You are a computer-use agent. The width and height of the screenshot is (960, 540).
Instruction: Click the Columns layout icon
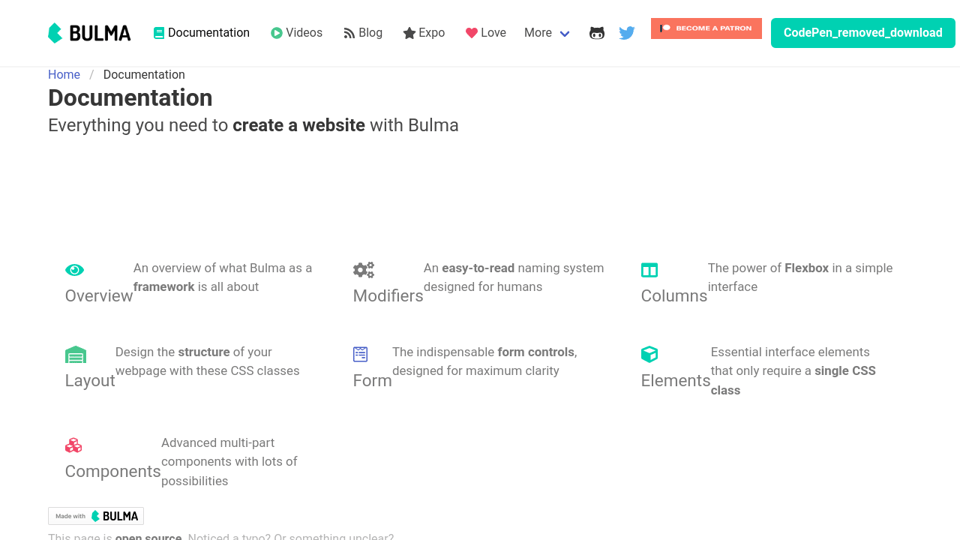650,270
